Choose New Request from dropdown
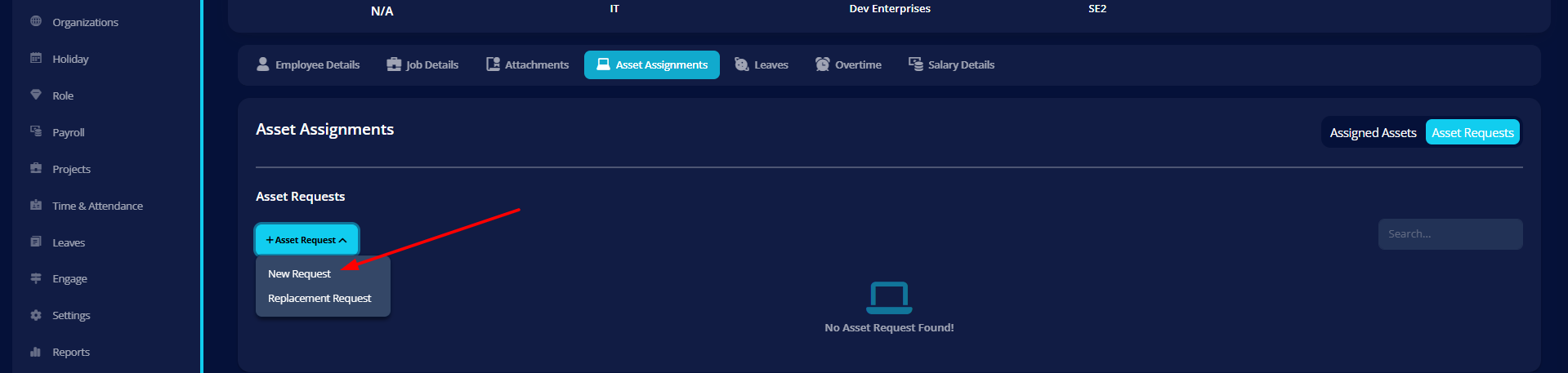1568x373 pixels. coord(299,273)
